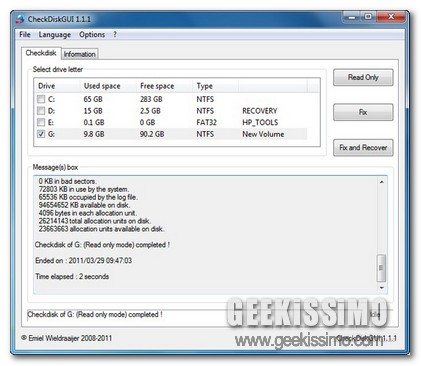Click the message box scrollbar thumb
This screenshot has width=421, height=366.
(x=382, y=268)
